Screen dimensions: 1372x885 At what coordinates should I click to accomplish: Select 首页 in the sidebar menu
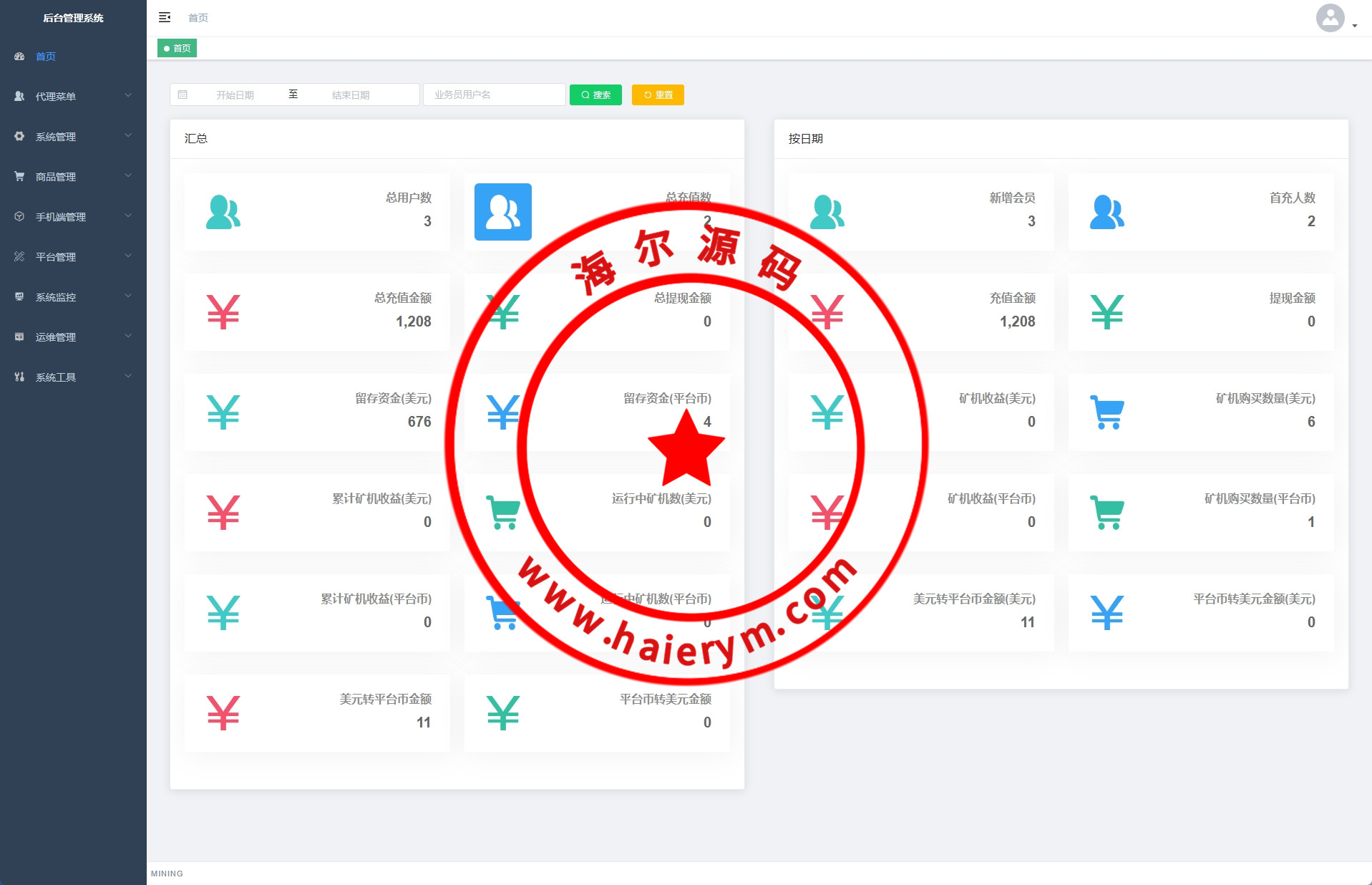click(46, 57)
